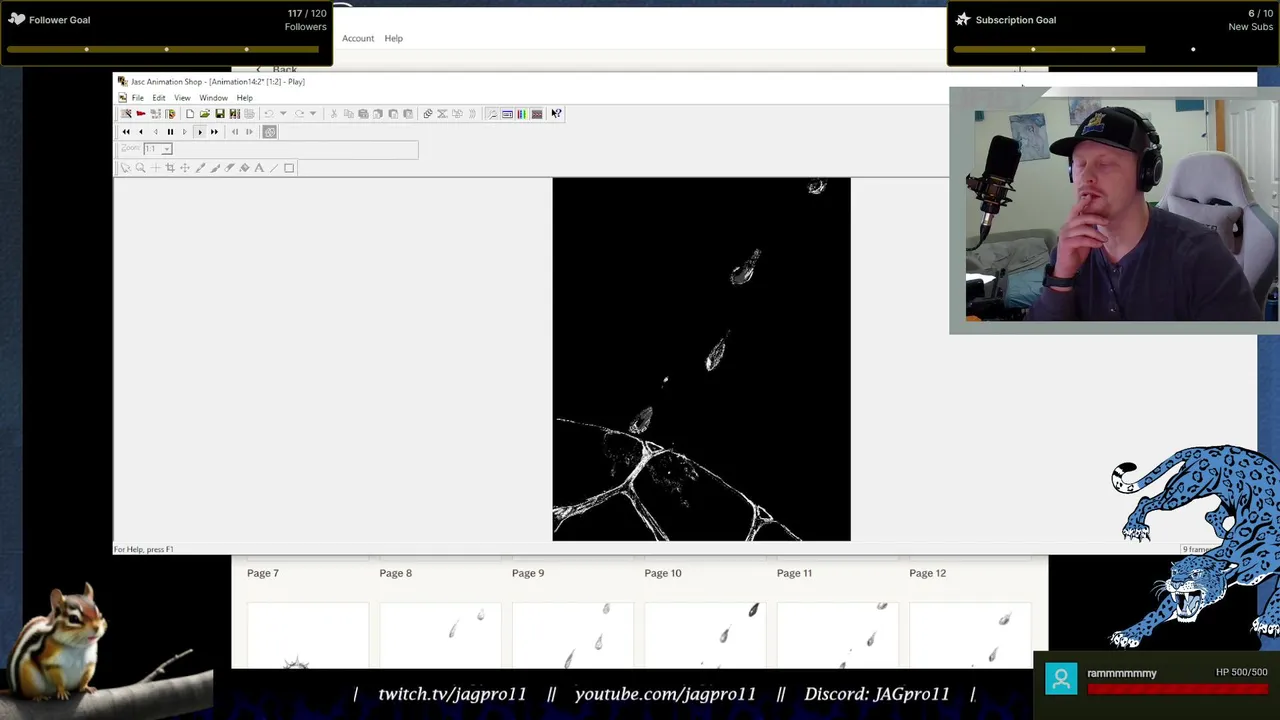
Task: Click the View Animation magnifier filmstrip icon
Action: (x=492, y=114)
